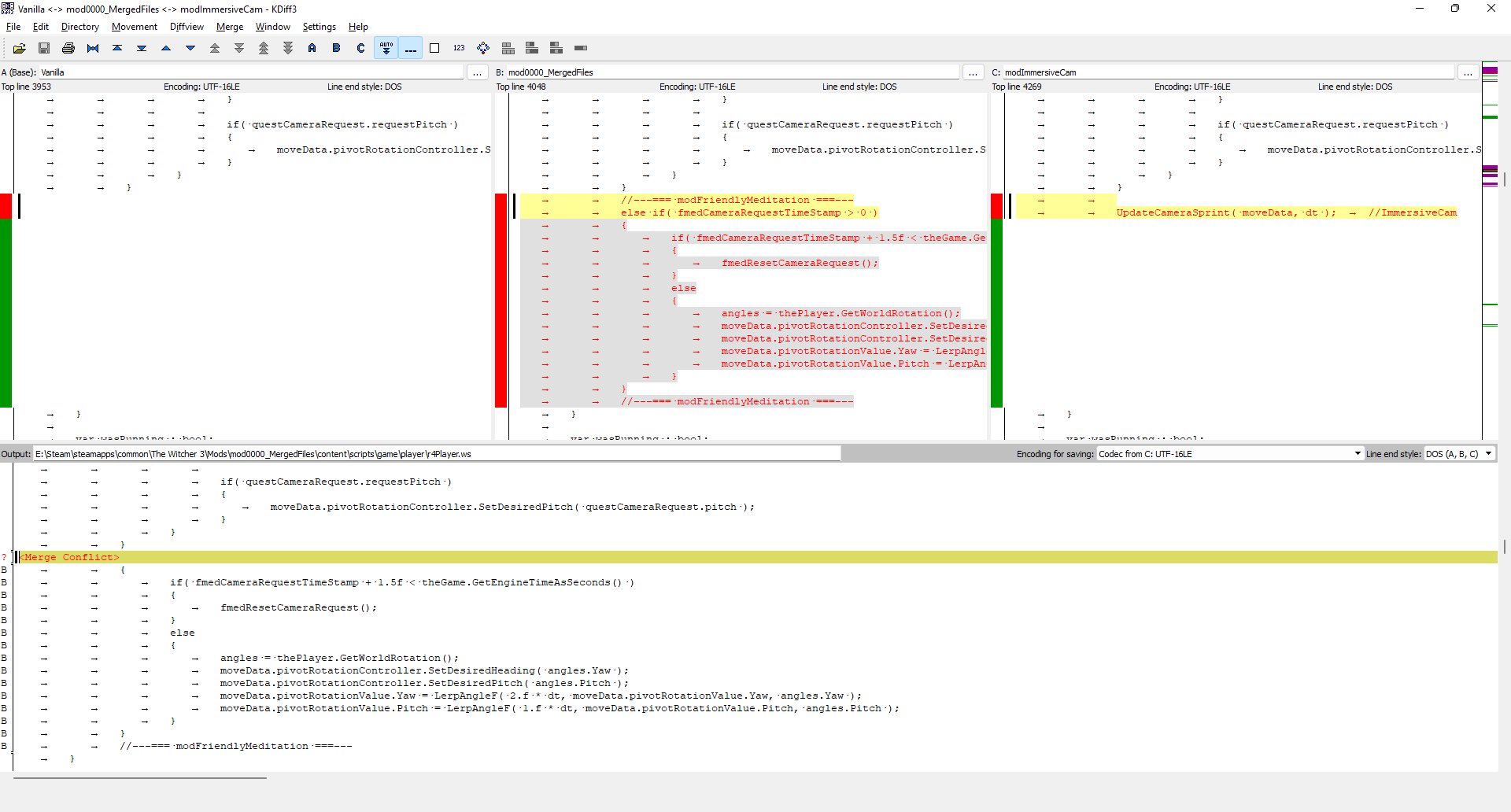Browse for file A with ... button

477,72
